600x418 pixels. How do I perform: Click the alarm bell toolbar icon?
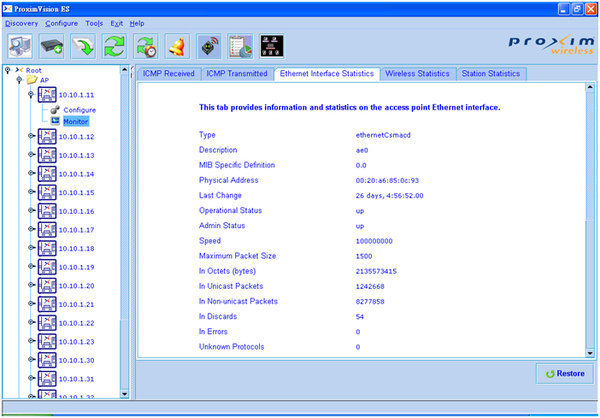click(177, 46)
